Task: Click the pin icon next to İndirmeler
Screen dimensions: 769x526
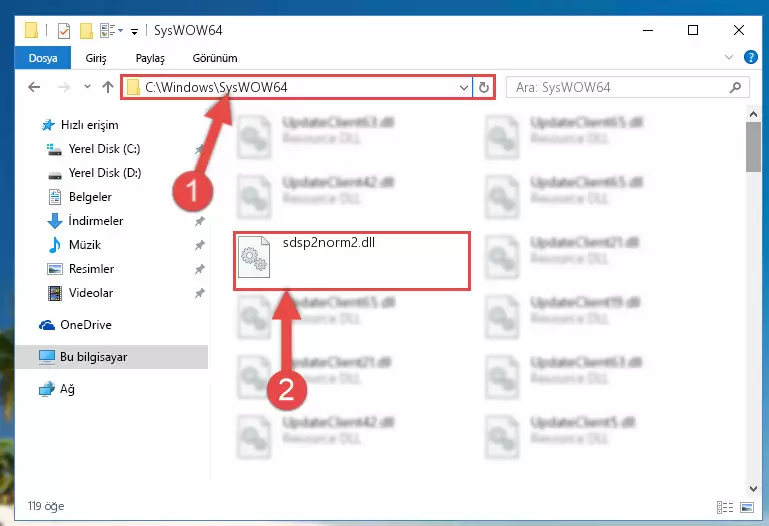Action: tap(200, 221)
